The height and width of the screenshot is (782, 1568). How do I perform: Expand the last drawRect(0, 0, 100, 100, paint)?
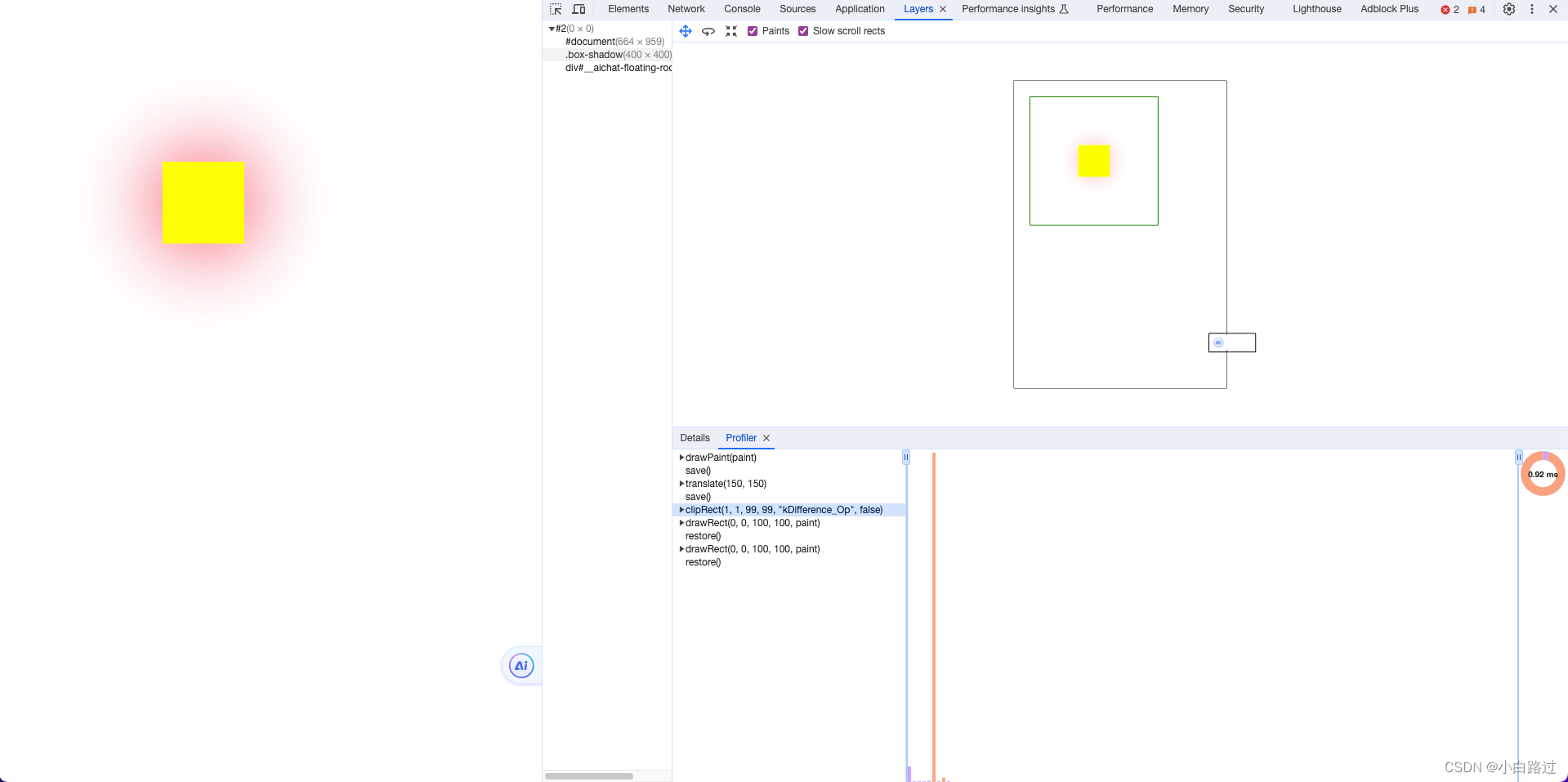[681, 549]
